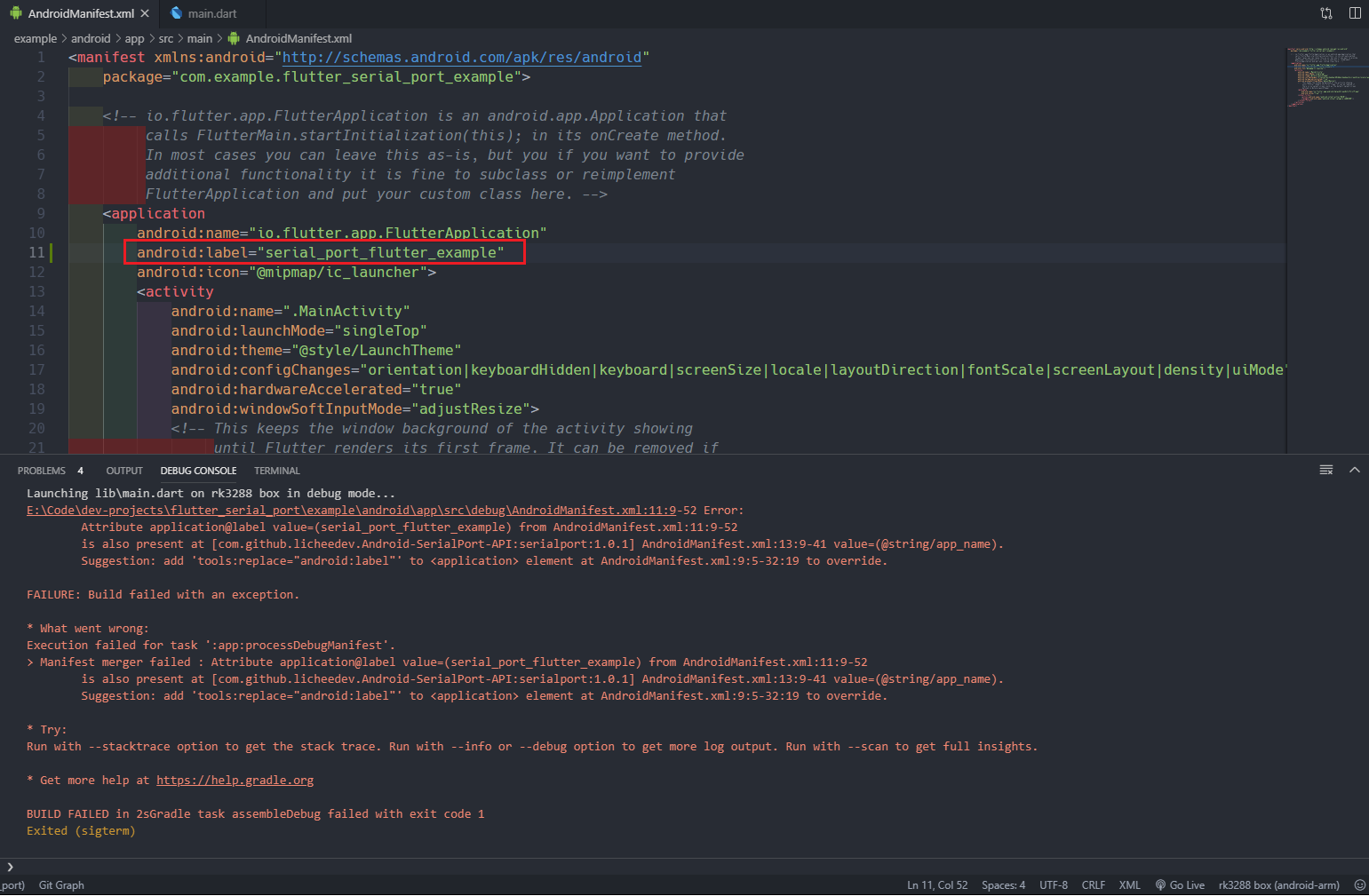Click the Problems count badge 4

point(80,471)
